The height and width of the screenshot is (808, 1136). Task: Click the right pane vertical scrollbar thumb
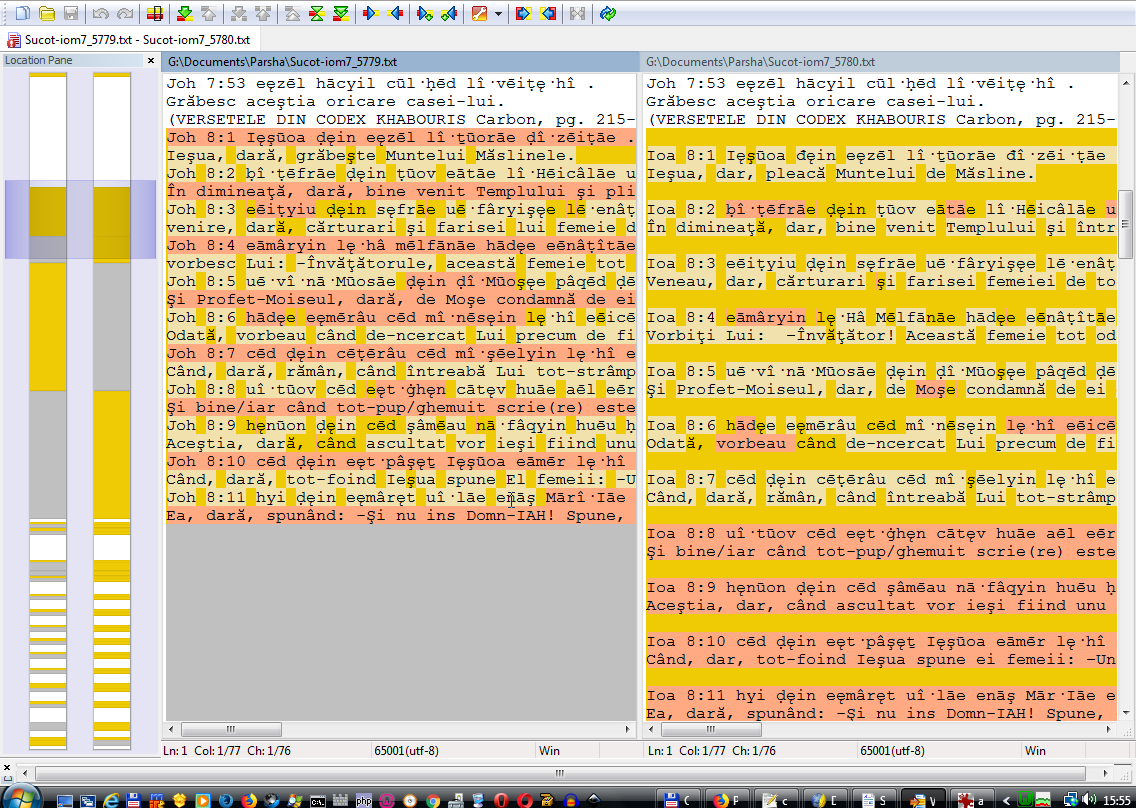1125,224
